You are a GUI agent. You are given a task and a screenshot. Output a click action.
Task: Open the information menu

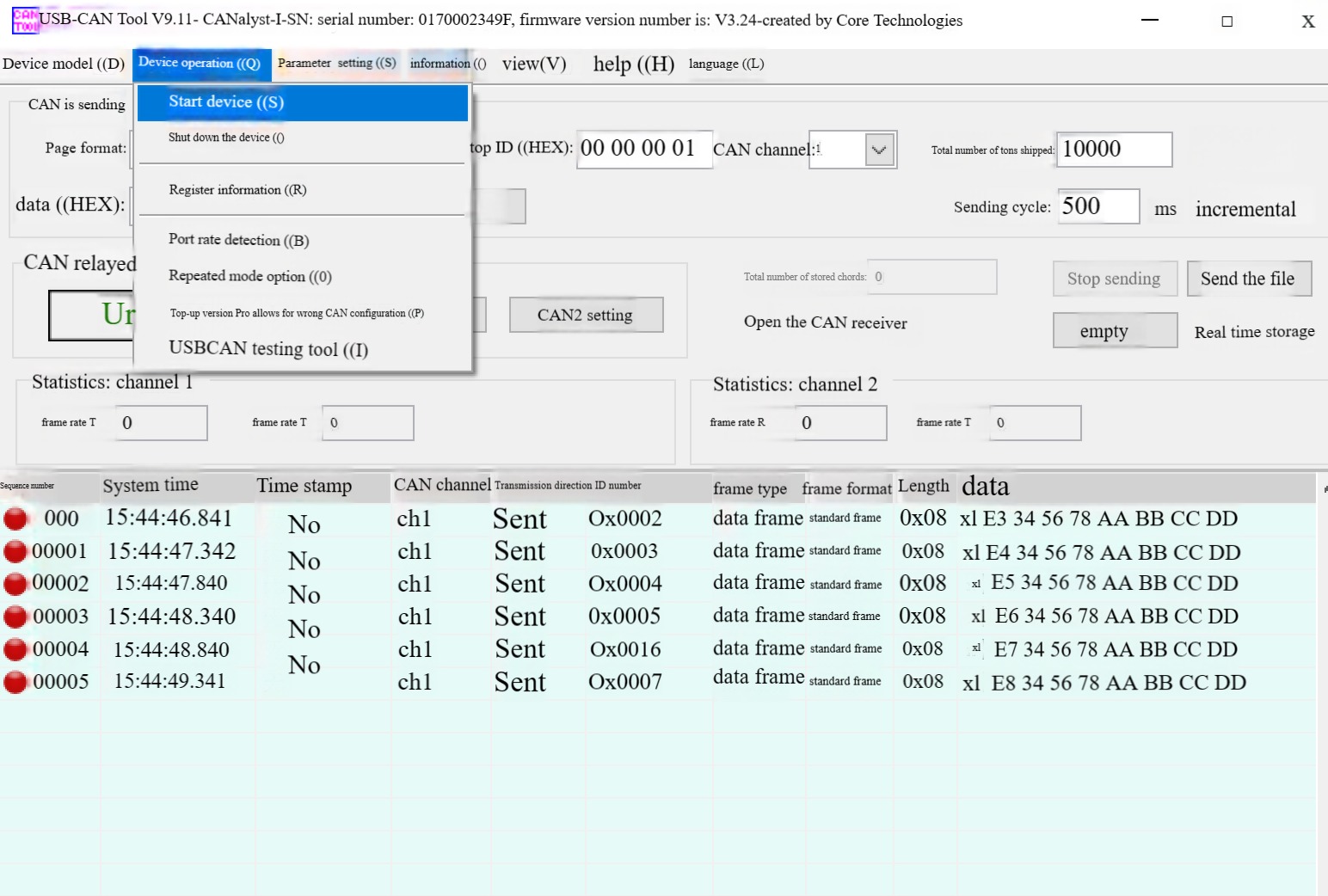[448, 64]
